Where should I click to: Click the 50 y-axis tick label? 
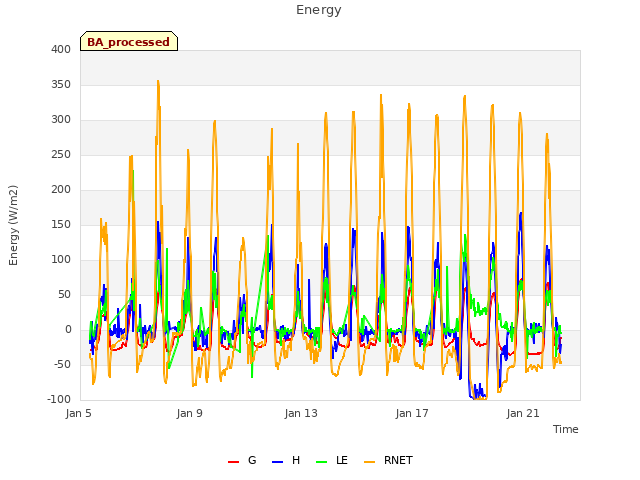point(64,295)
